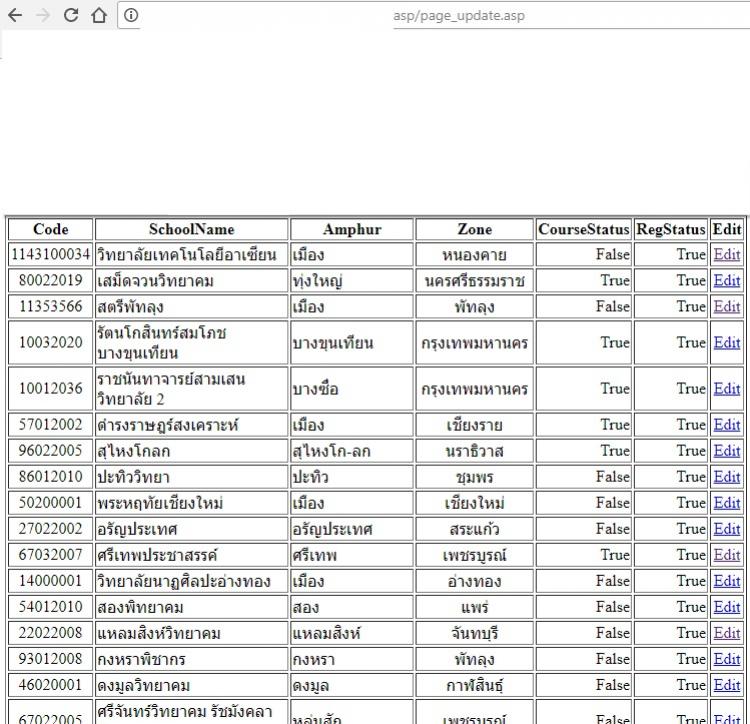The width and height of the screenshot is (750, 724).
Task: Go to browser home page icon
Action: pos(98,15)
